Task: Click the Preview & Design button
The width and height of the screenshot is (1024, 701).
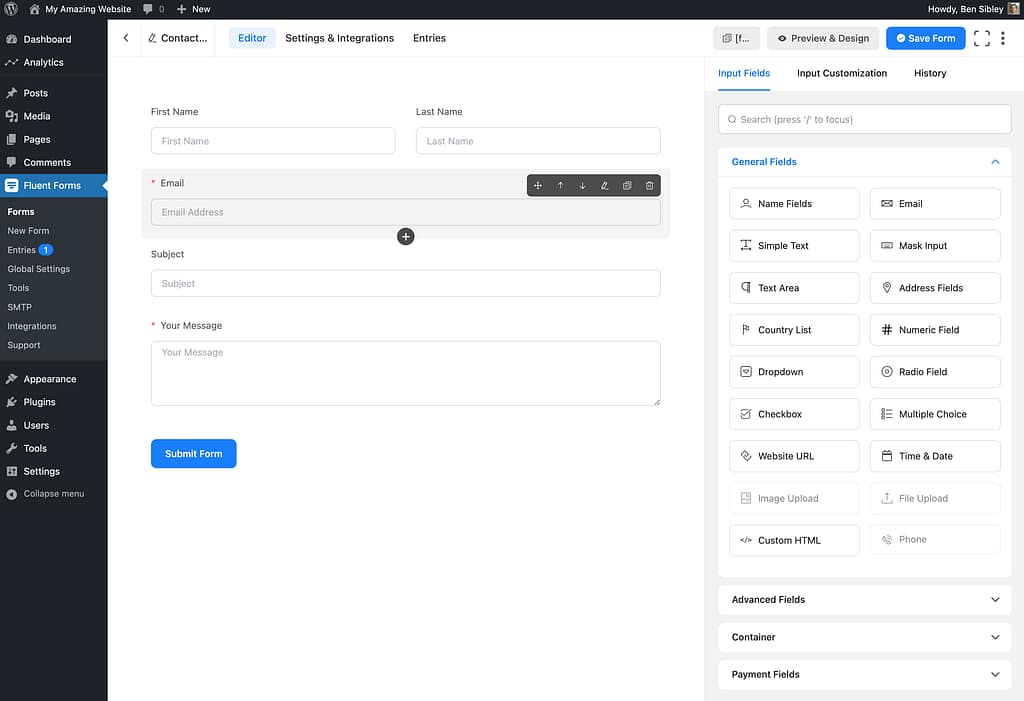Action: coord(822,38)
